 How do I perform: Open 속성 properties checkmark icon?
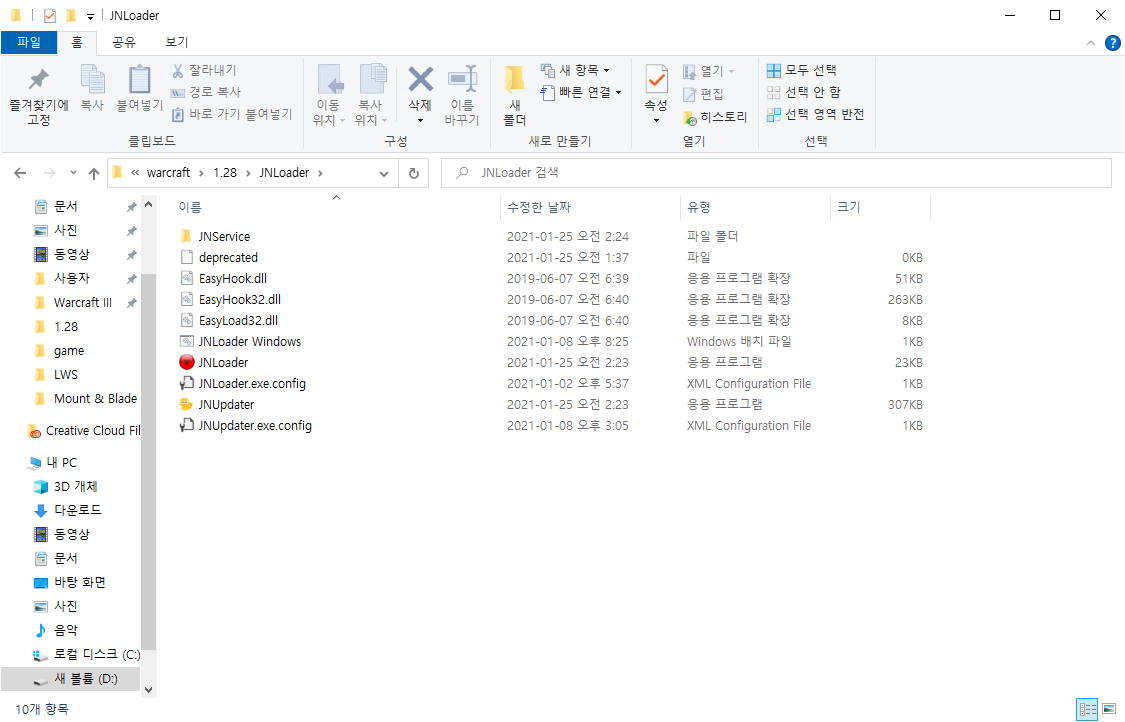point(656,80)
